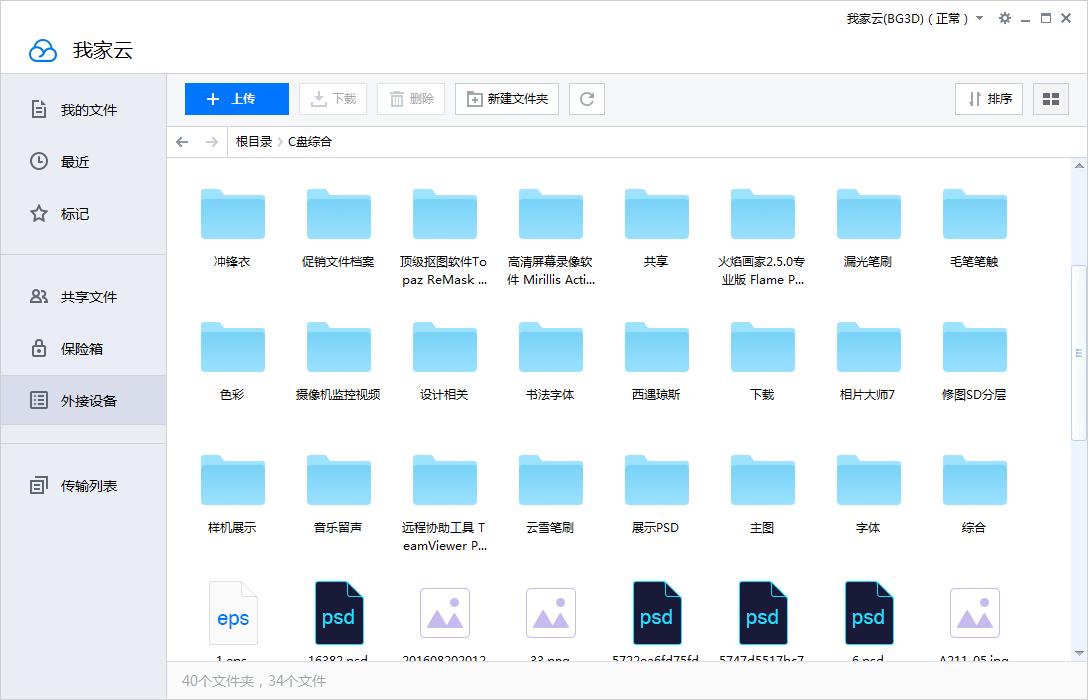1088x700 pixels.
Task: Click 下载 to download selected files
Action: pos(332,99)
